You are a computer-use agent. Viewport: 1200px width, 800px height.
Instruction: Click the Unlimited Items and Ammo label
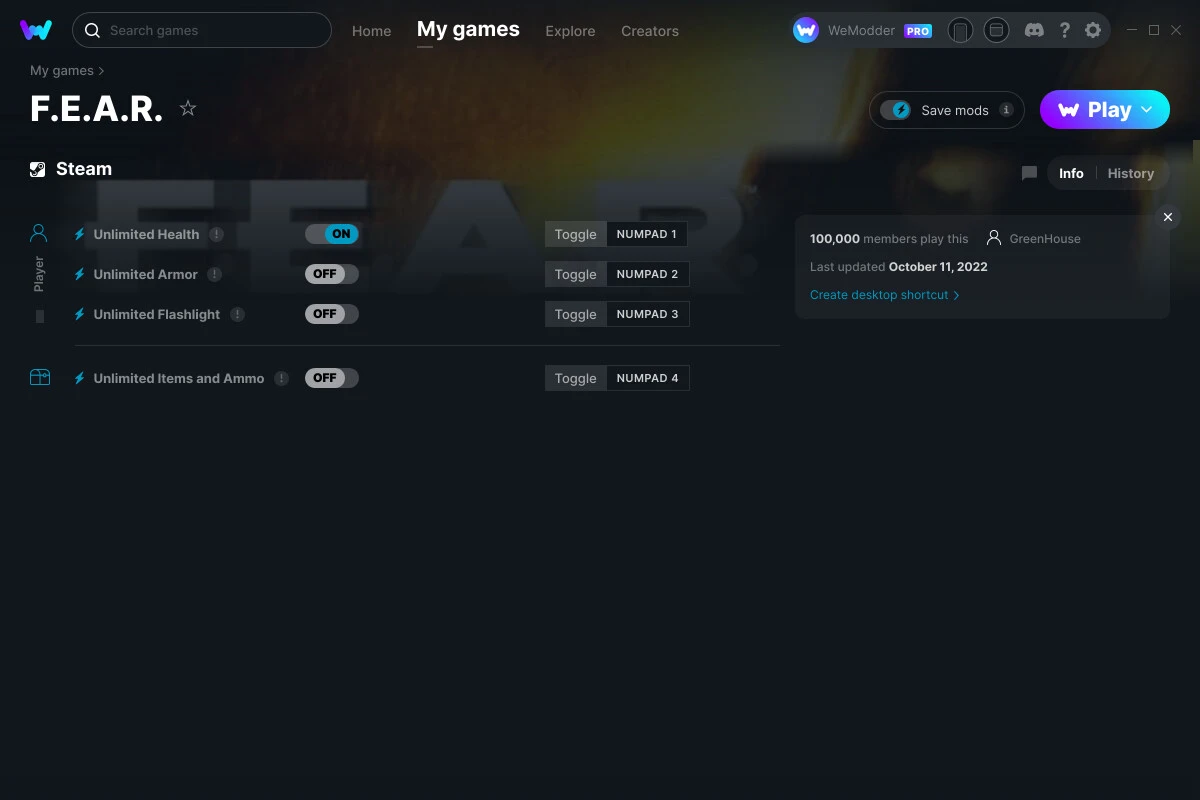pyautogui.click(x=179, y=378)
